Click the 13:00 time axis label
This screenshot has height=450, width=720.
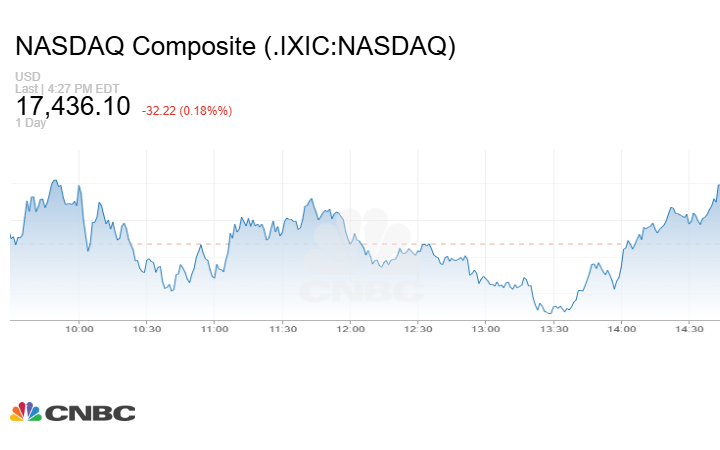coord(486,329)
